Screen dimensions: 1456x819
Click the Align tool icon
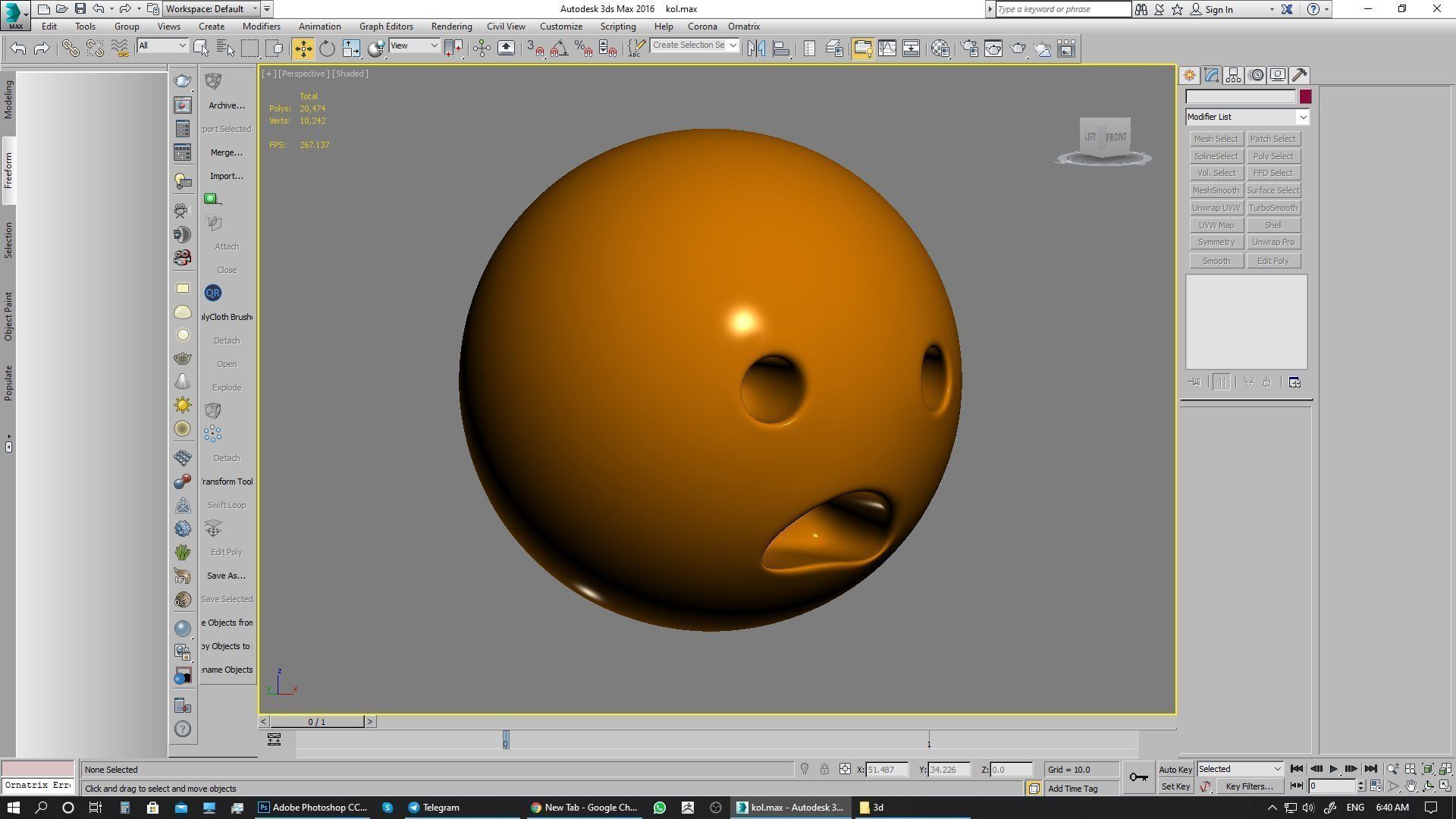tap(780, 49)
